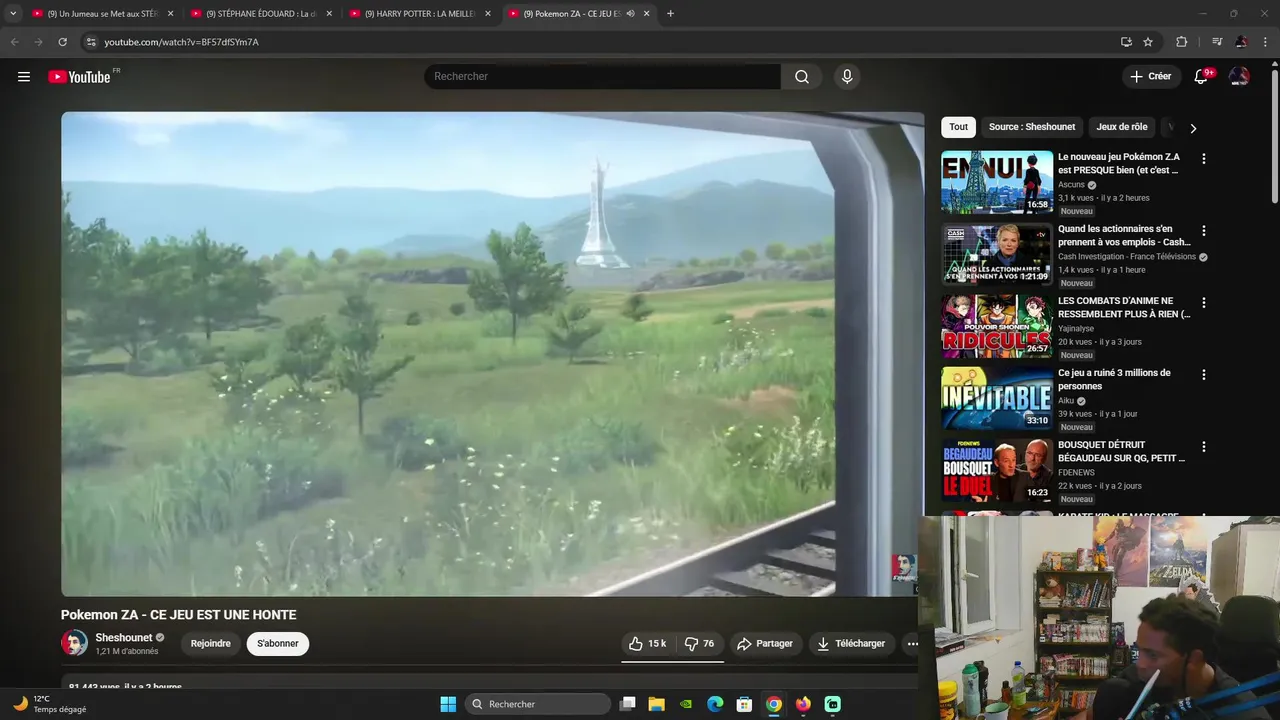Open Microsoft Store from the taskbar
This screenshot has width=1280, height=720.
(744, 704)
